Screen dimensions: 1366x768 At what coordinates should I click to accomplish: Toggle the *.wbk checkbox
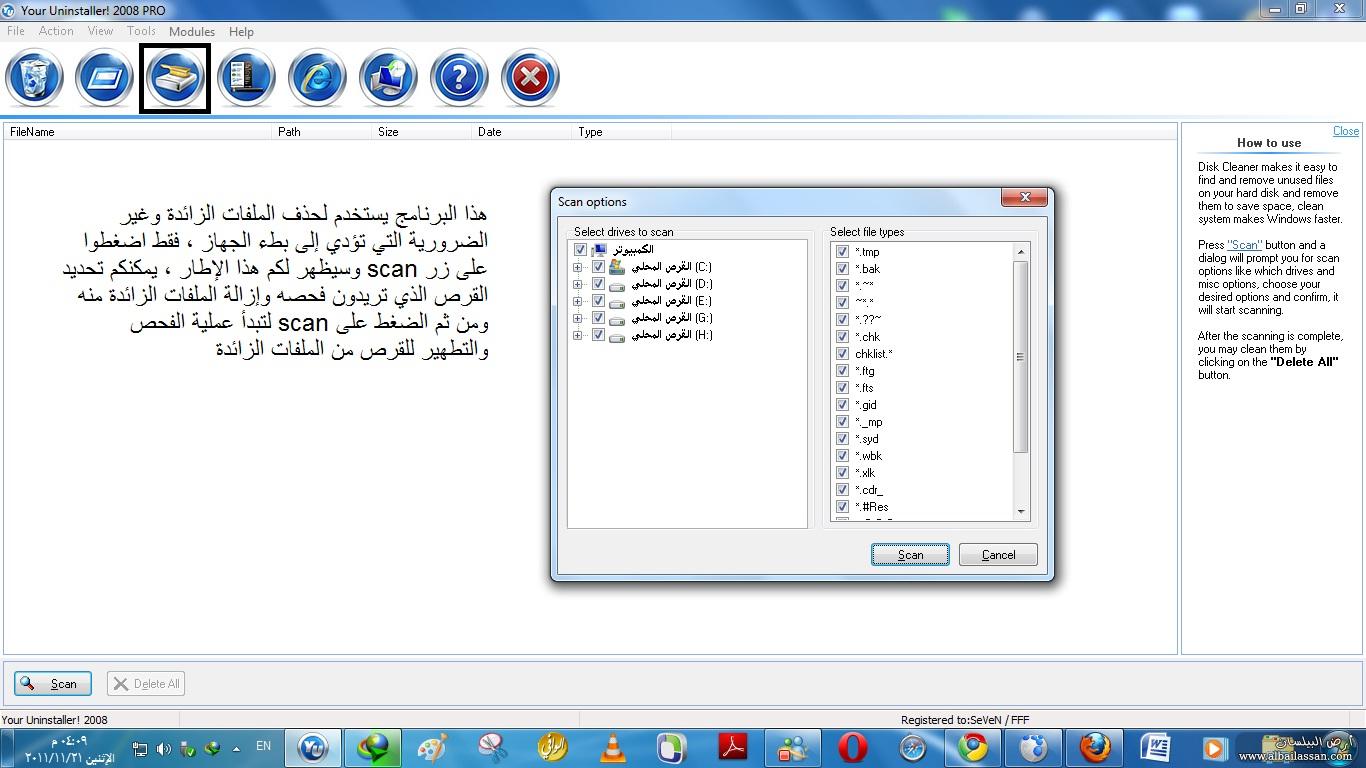(842, 456)
